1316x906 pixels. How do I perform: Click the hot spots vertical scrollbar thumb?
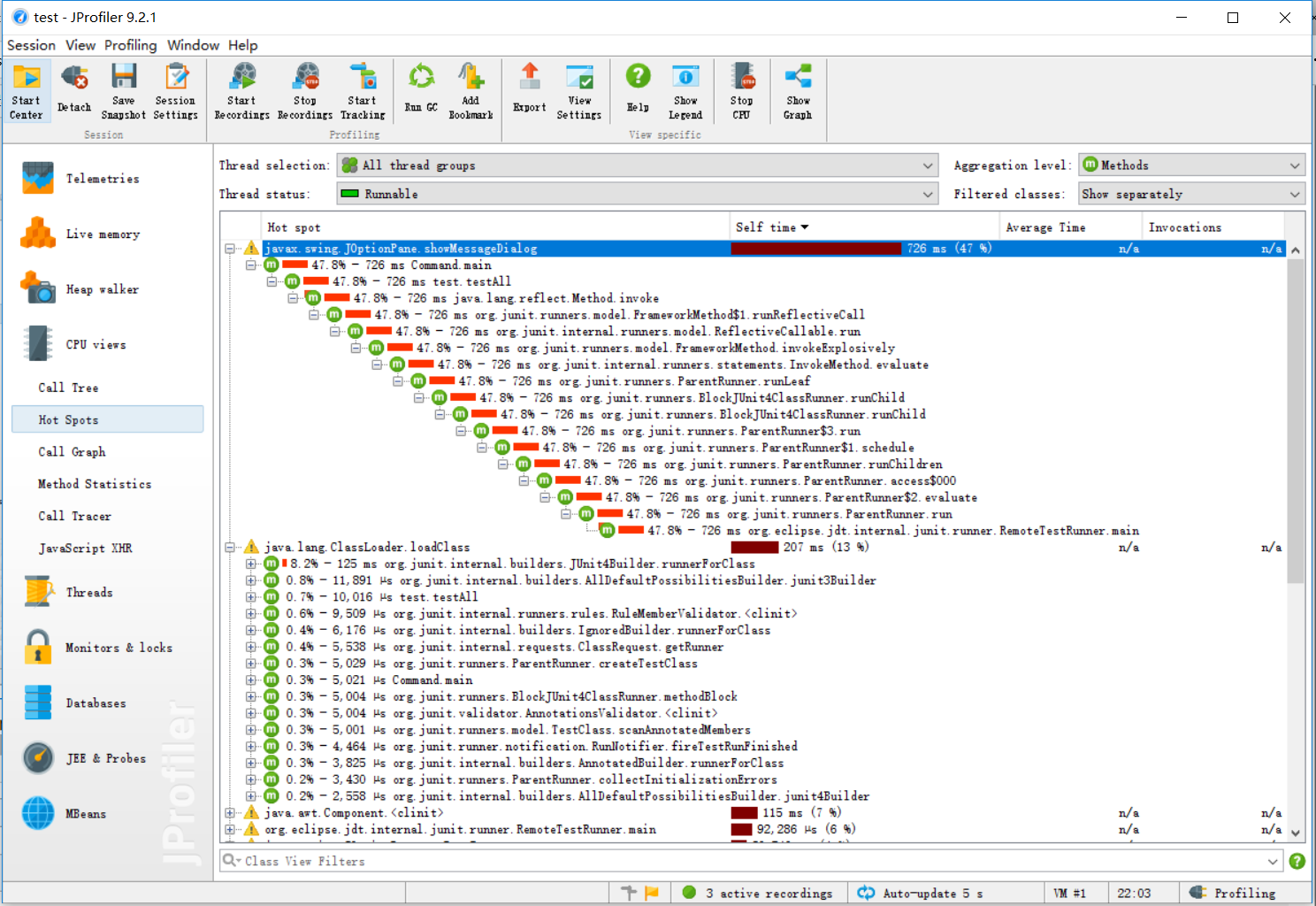[1295, 420]
